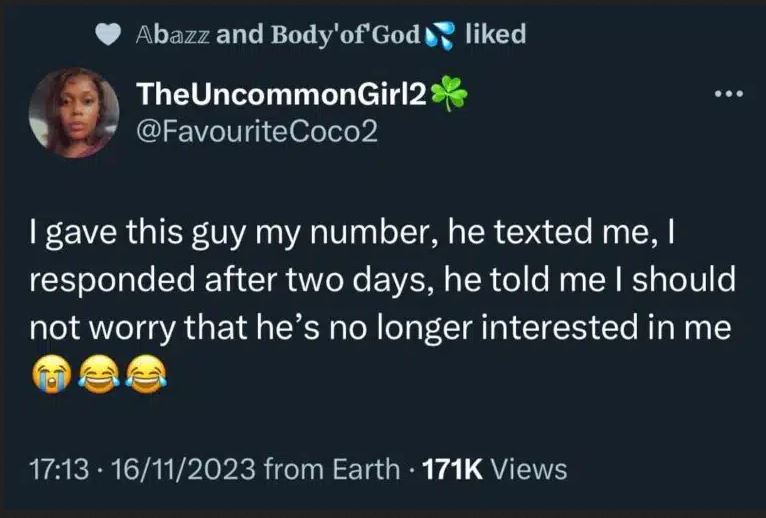Click tweet line starting 'responded after two days'

[x=383, y=282]
